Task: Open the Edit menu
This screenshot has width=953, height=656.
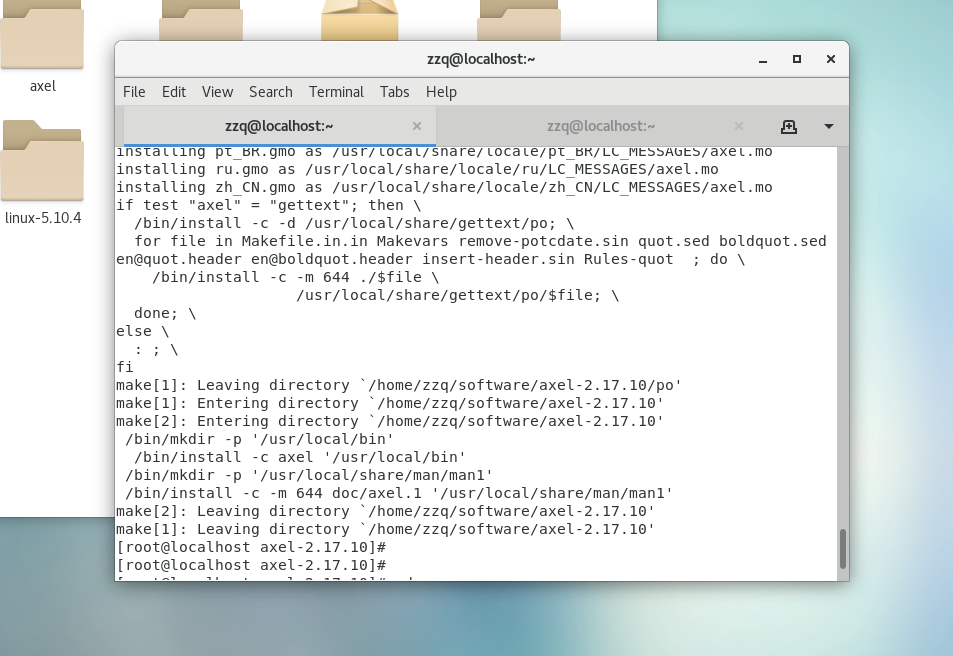Action: pos(174,92)
